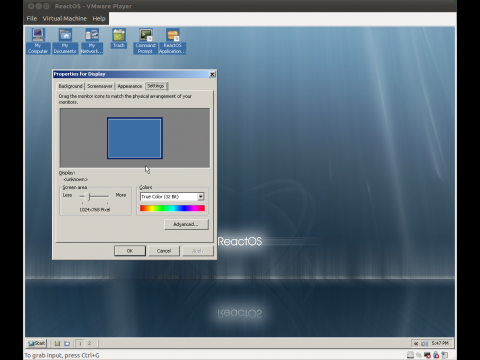Open the Virtual Machine menu

click(x=65, y=19)
